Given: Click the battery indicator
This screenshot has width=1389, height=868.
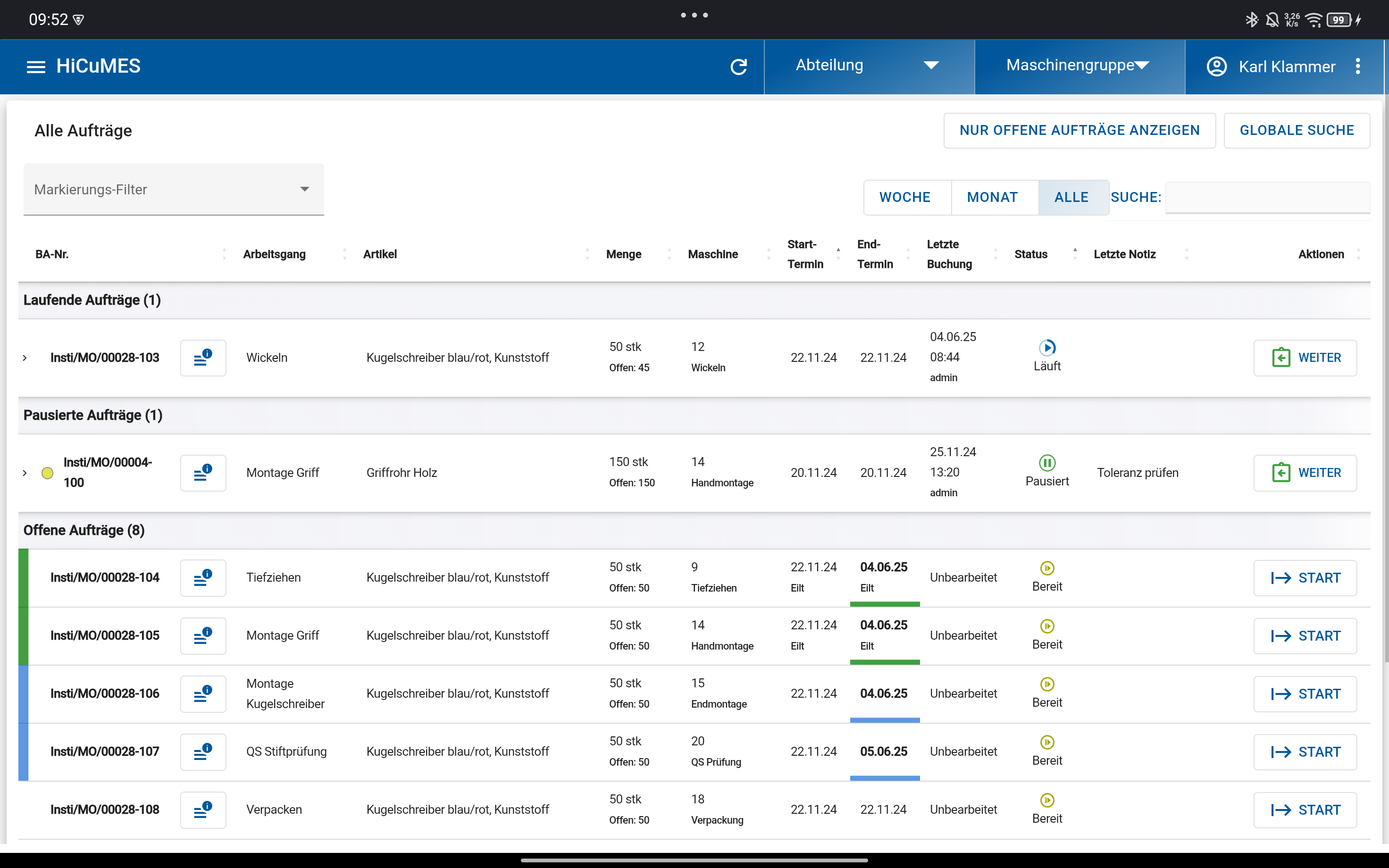Looking at the screenshot, I should [x=1339, y=19].
